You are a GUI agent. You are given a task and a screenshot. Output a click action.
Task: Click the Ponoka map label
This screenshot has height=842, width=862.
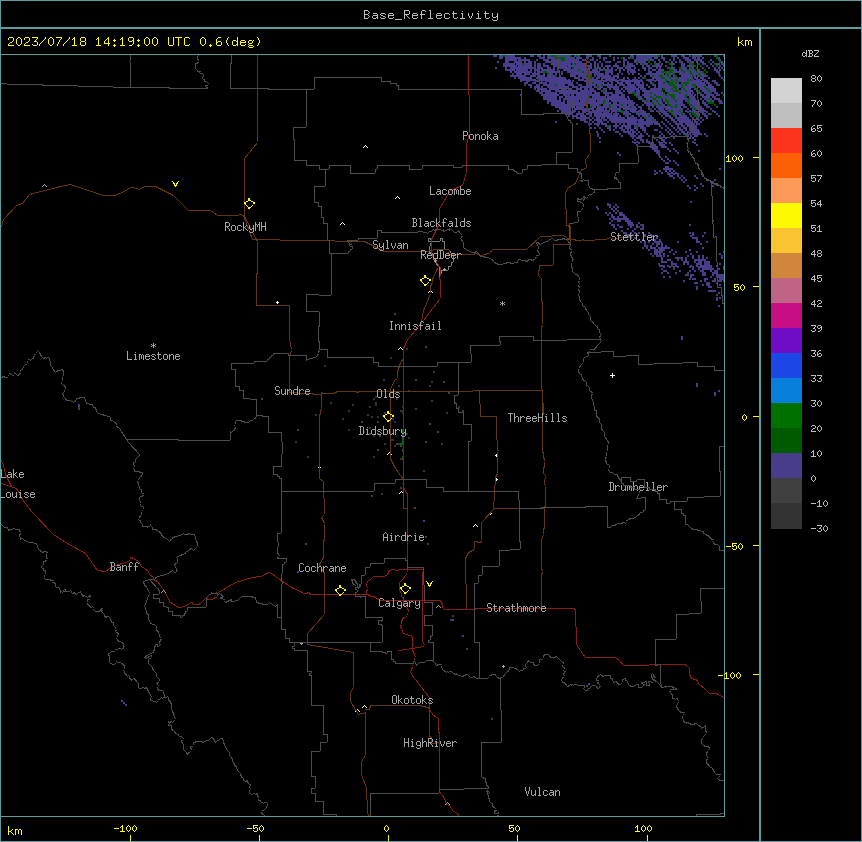[480, 136]
